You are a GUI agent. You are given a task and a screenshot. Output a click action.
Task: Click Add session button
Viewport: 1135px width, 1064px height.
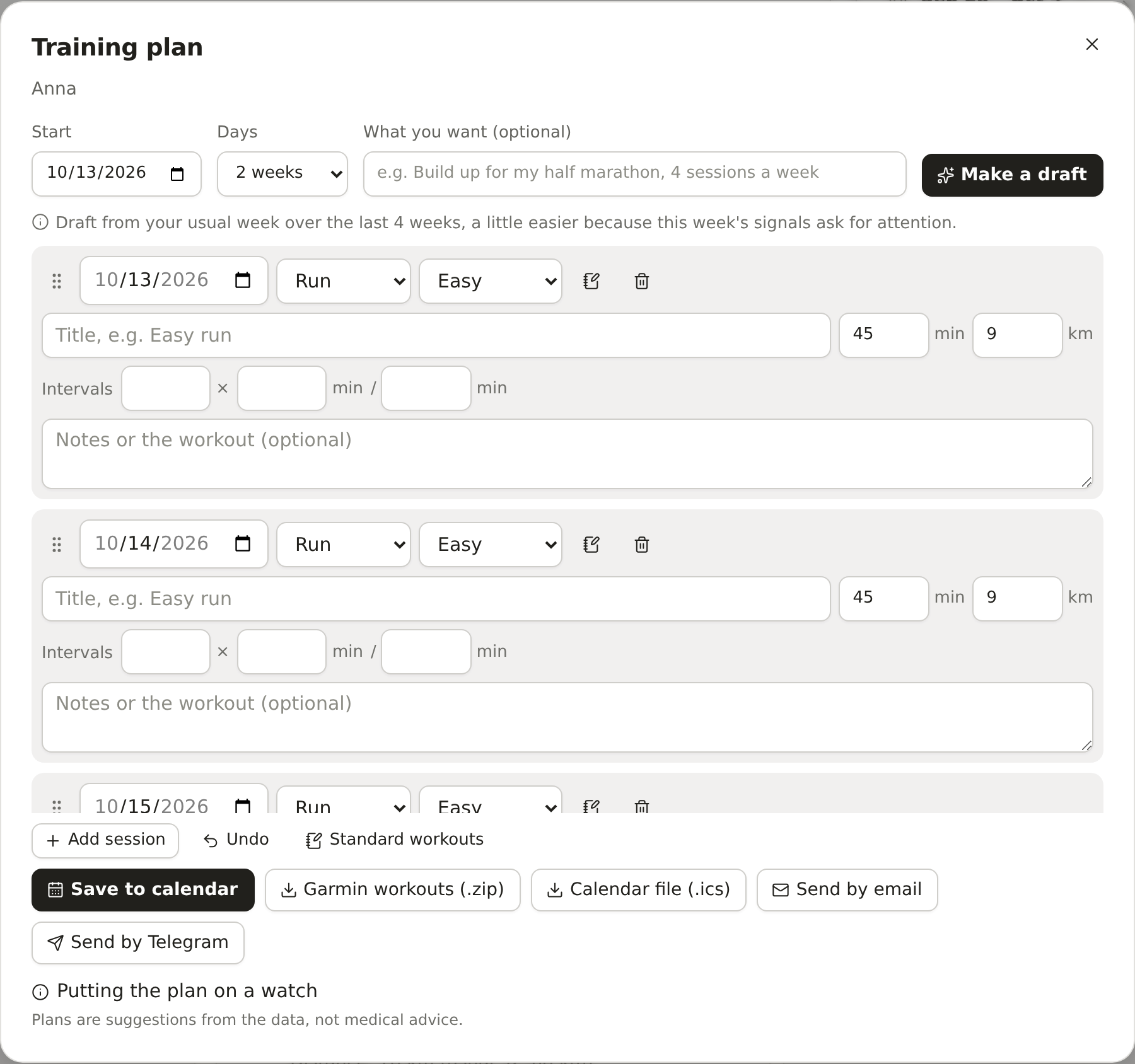(x=105, y=841)
